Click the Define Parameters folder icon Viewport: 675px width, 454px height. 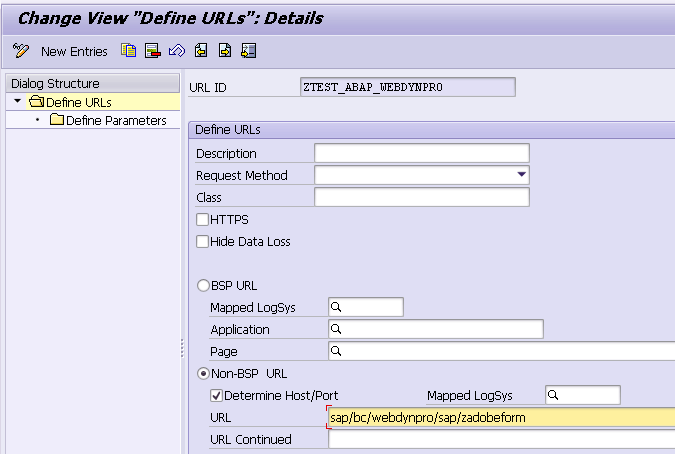[x=56, y=119]
